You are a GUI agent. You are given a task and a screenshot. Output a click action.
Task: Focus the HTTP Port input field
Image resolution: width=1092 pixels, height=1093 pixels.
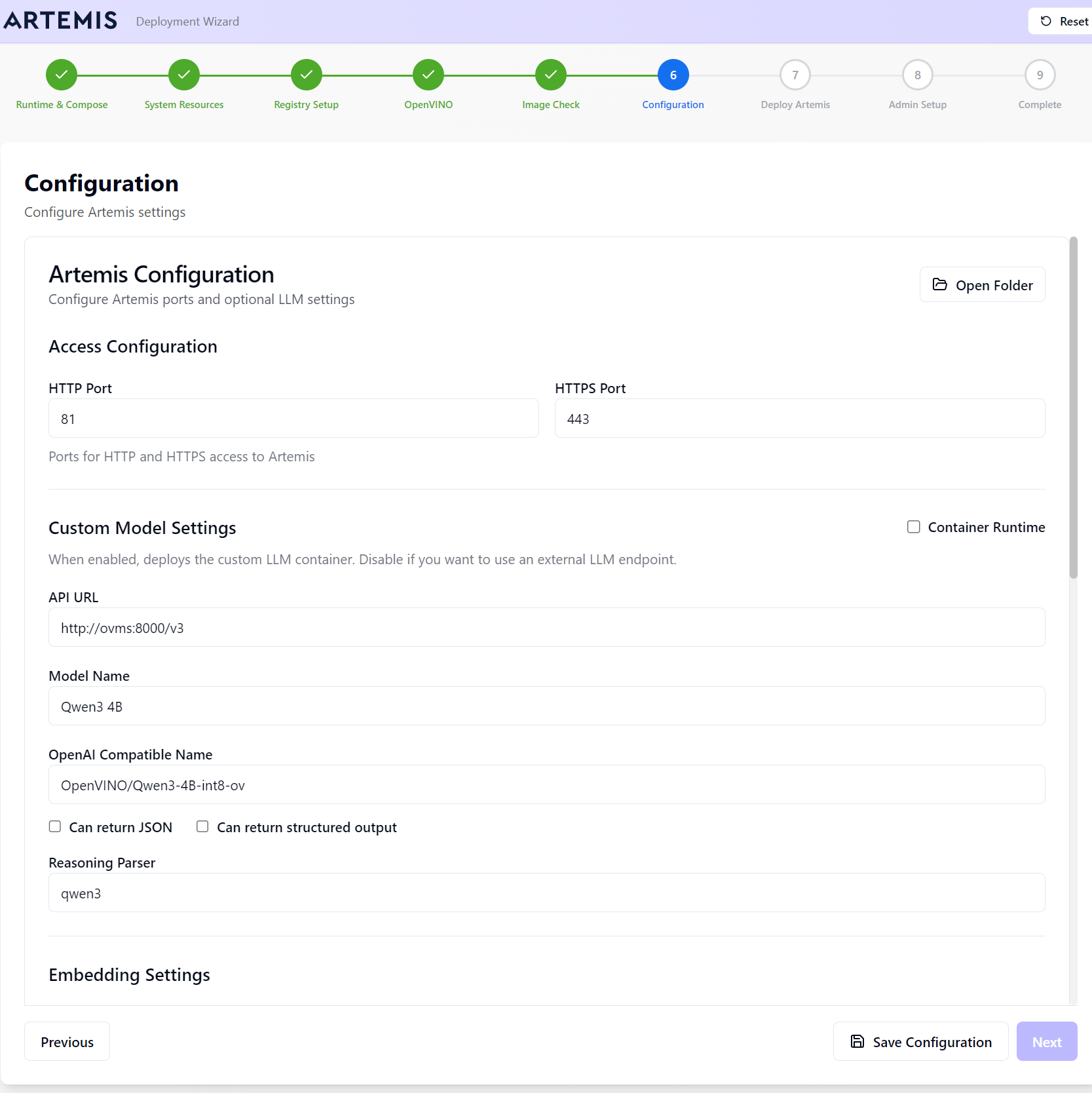coord(293,419)
